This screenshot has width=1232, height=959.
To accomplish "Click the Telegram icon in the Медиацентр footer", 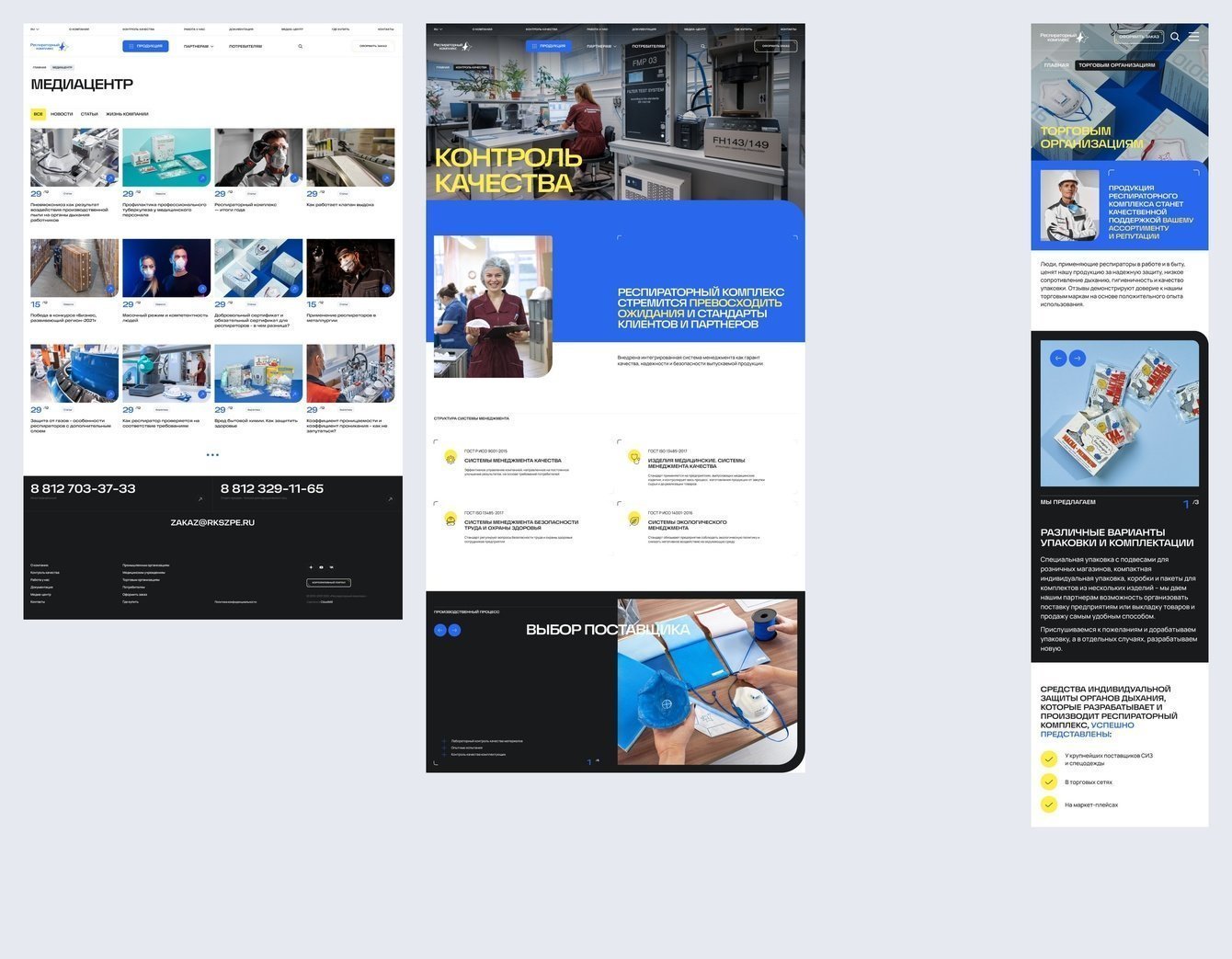I will click(311, 567).
